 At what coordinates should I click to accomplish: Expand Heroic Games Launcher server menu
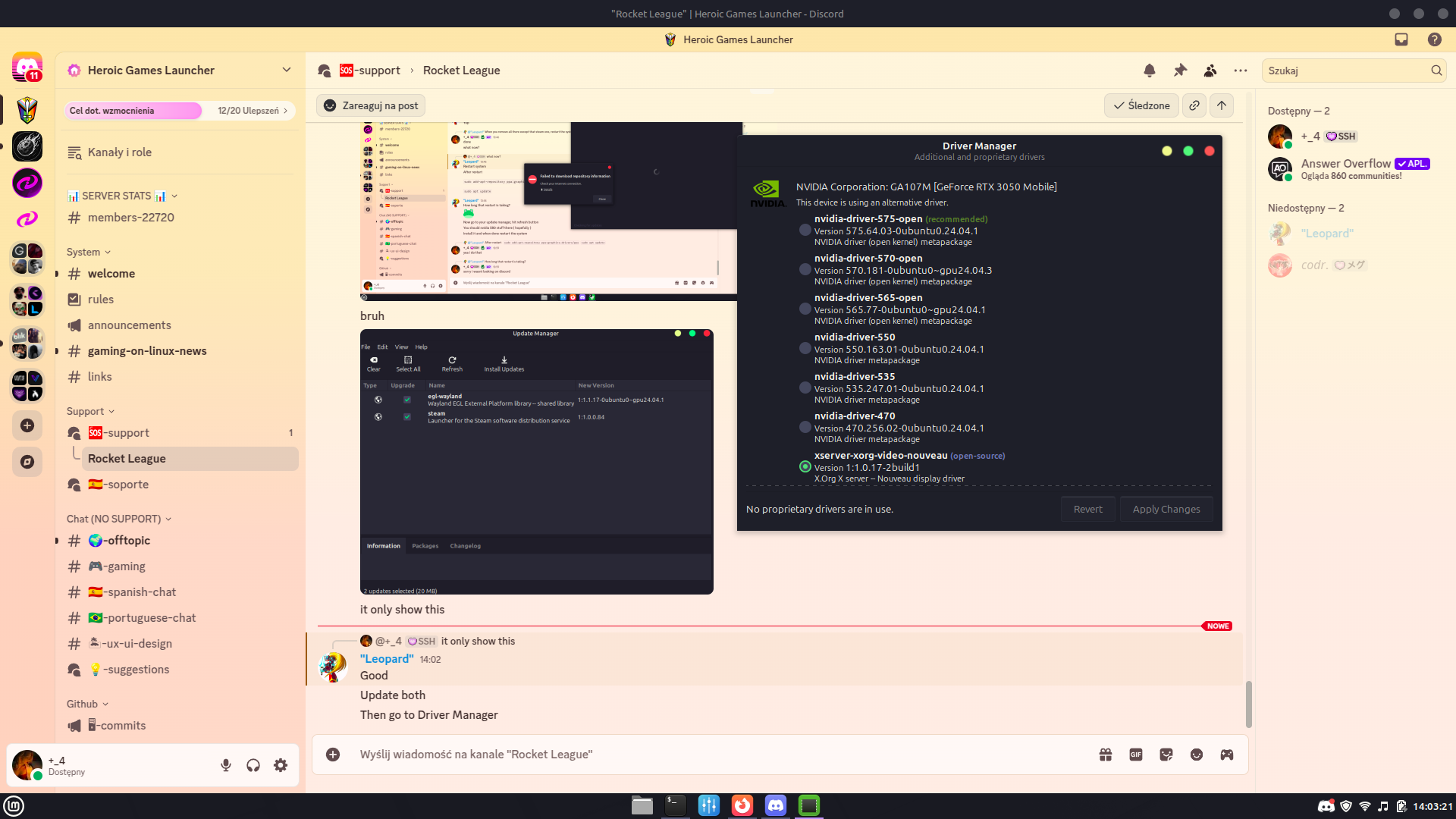coord(287,70)
